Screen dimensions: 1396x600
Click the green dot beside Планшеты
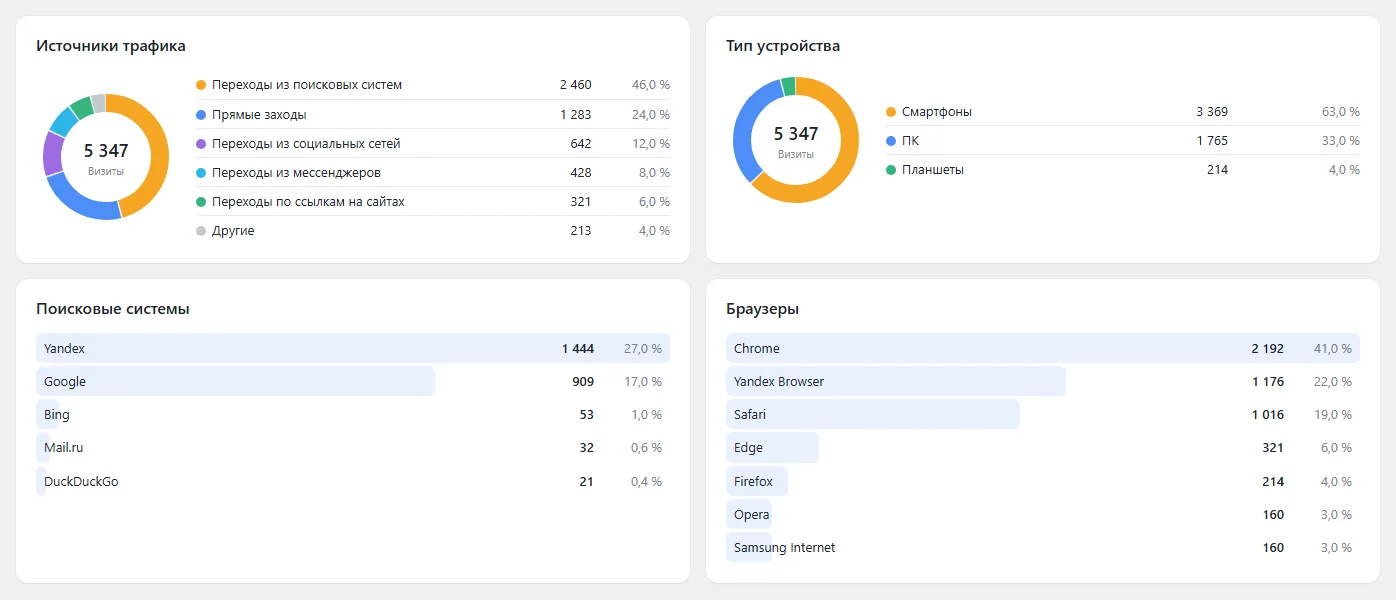click(891, 170)
